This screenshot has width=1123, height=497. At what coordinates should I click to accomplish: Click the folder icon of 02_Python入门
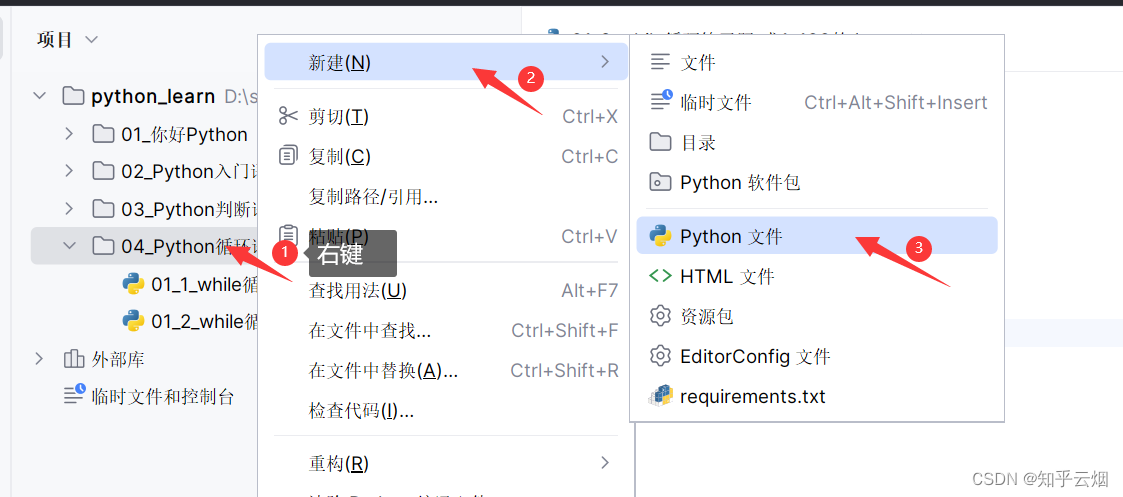click(103, 171)
